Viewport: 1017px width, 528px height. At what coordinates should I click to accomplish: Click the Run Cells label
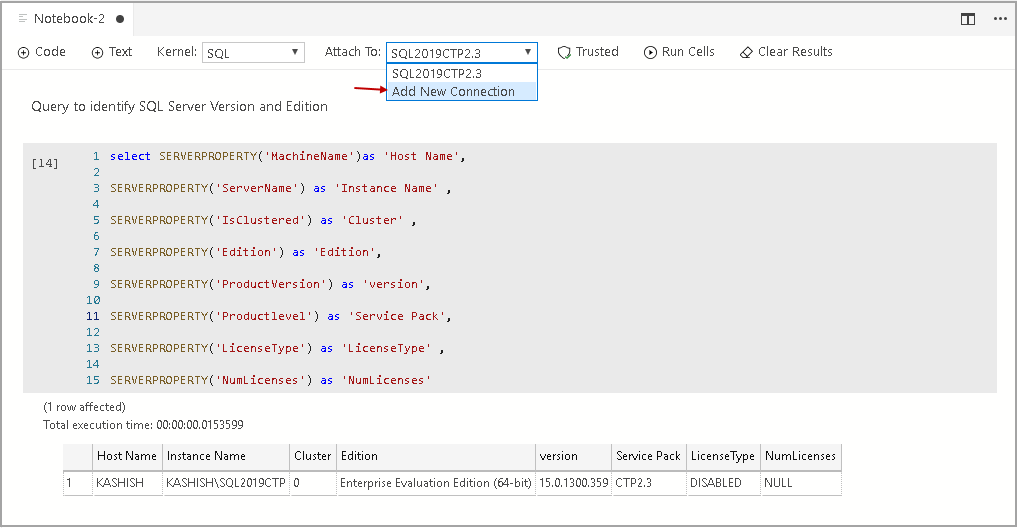tap(688, 52)
